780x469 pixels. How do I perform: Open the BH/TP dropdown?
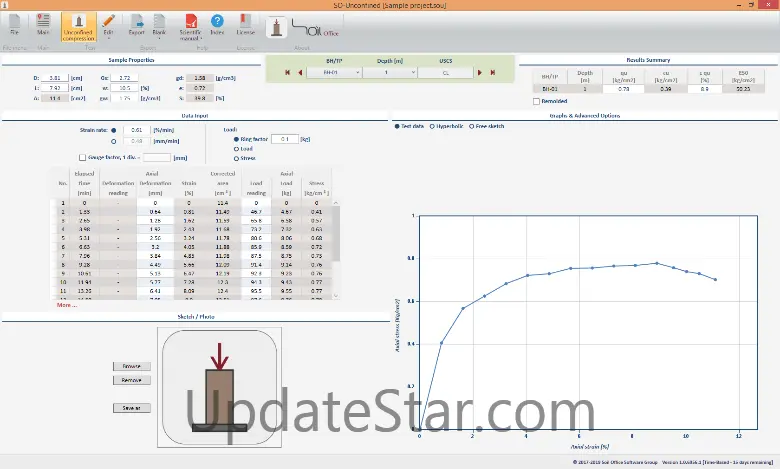(x=334, y=73)
